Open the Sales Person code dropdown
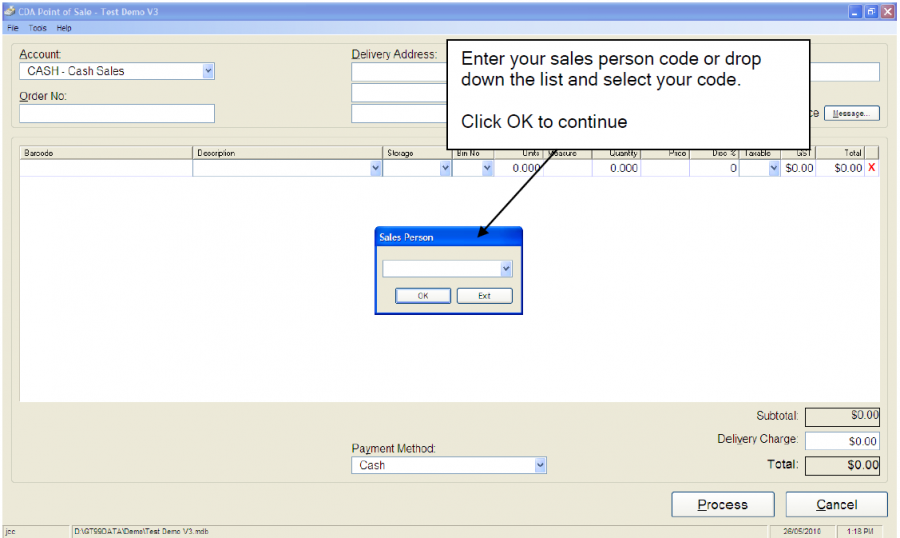The height and width of the screenshot is (538, 900). click(x=506, y=269)
